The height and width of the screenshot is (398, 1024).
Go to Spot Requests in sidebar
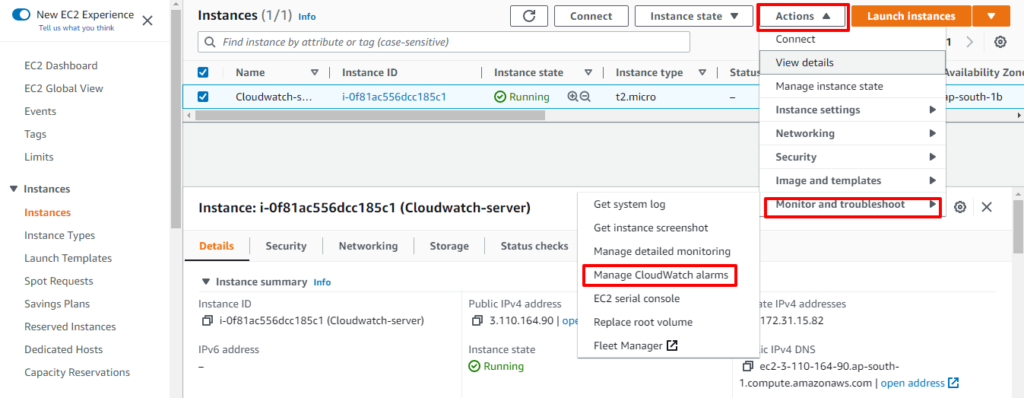point(59,281)
